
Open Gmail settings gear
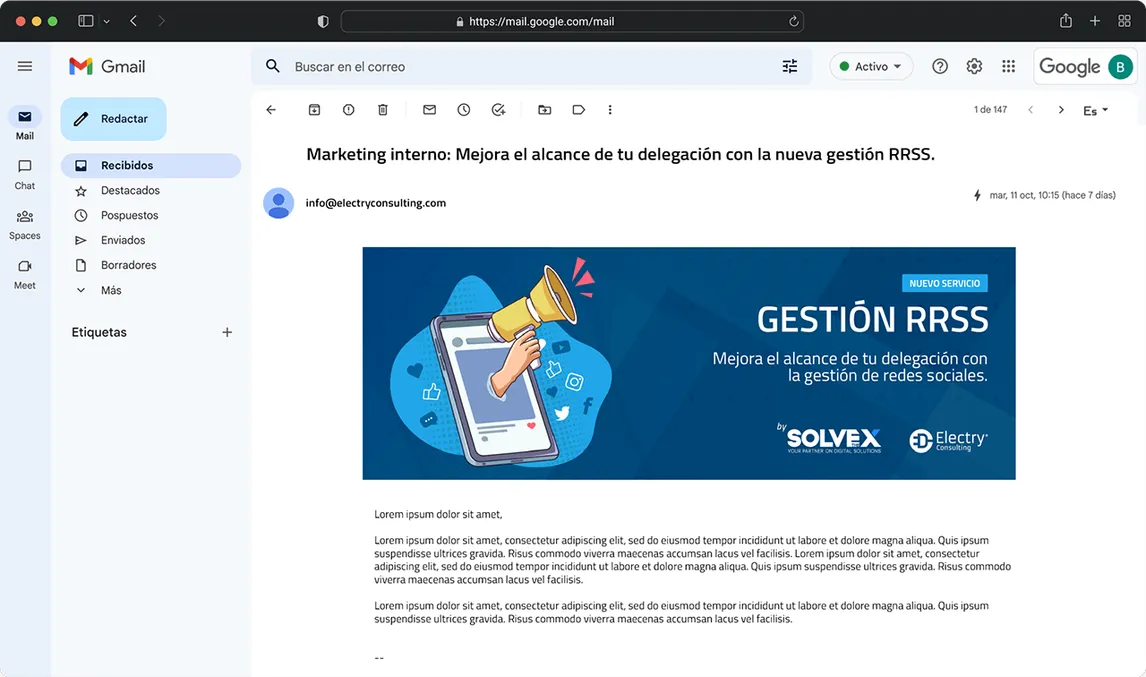[x=974, y=66]
